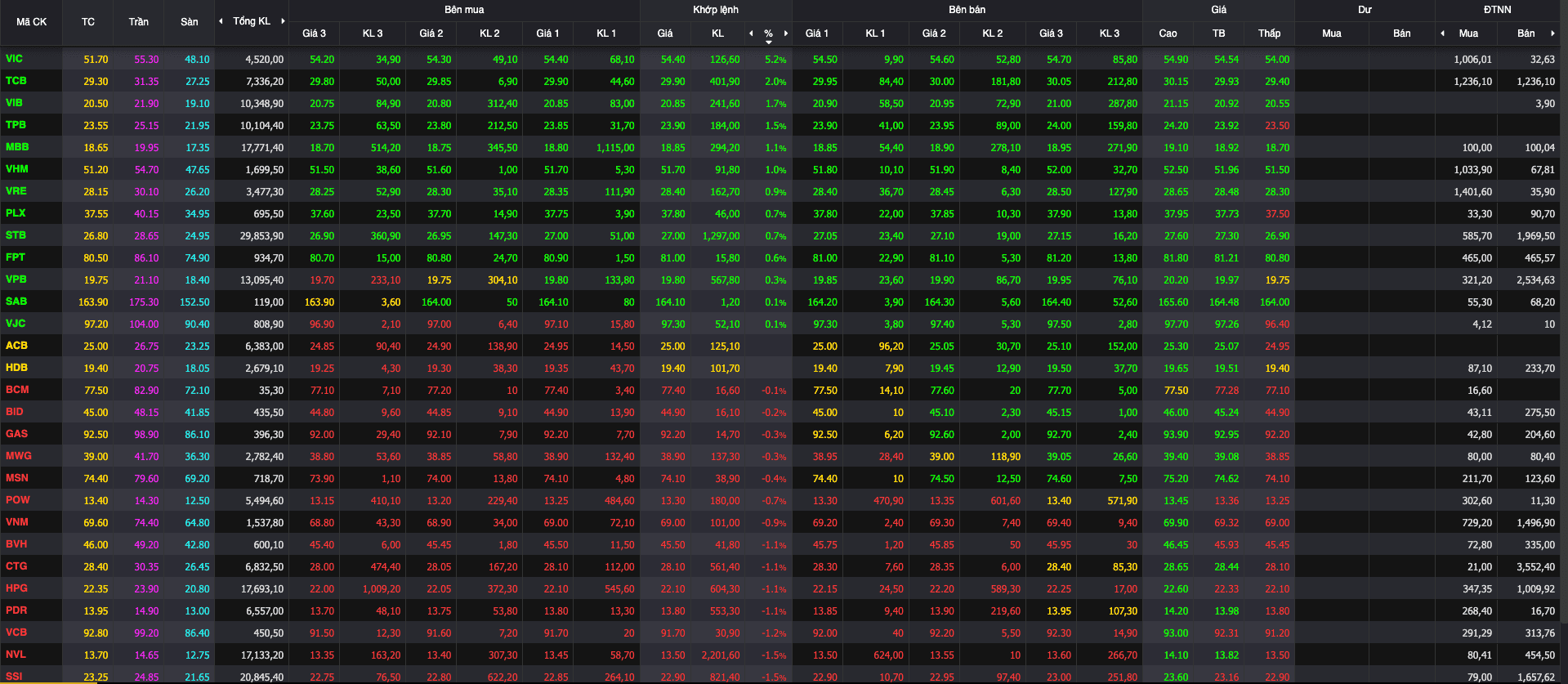Click the Bên mua group header
The image size is (1568, 684).
click(x=464, y=10)
